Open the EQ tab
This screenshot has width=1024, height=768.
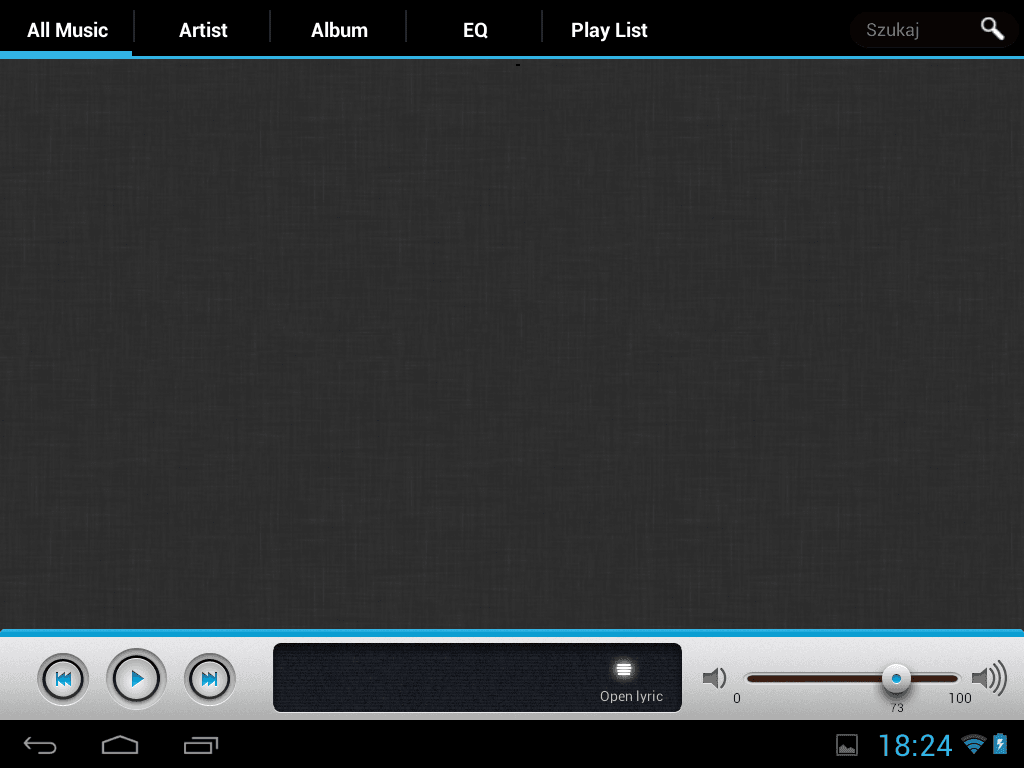[475, 29]
